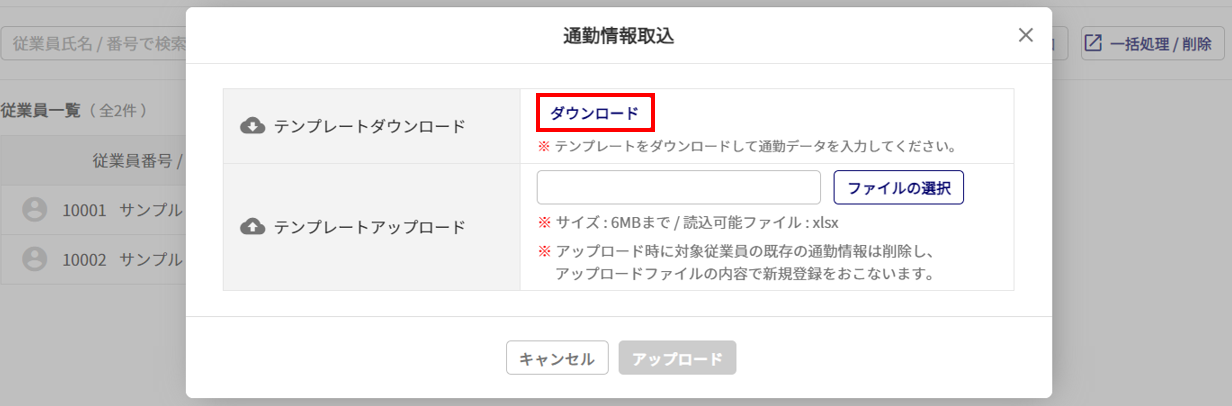Click the cloud upload icon beside テンプレートアップロード
Viewport: 1232px width, 406px height.
coord(253,227)
